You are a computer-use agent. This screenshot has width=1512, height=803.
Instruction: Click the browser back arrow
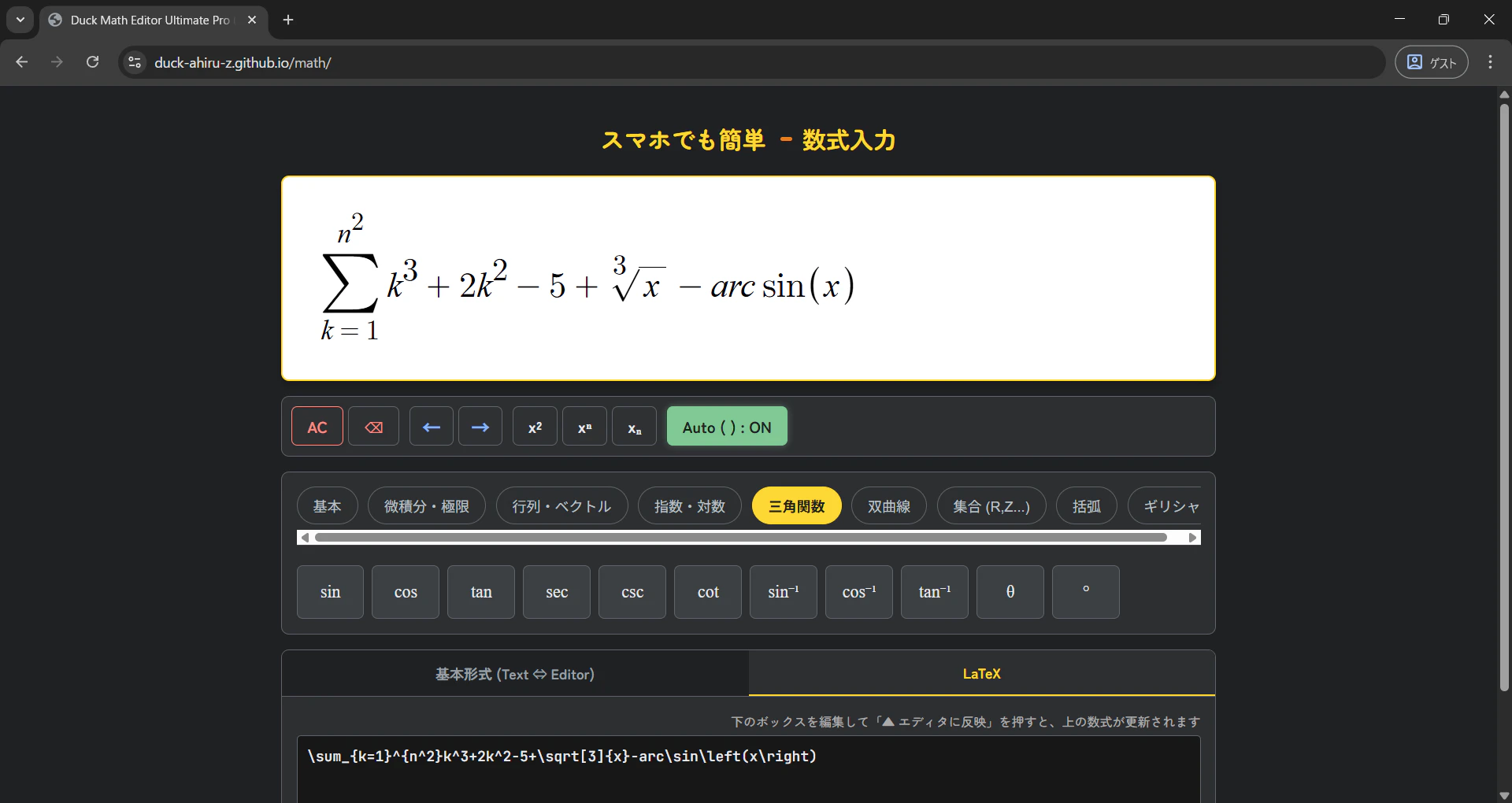(22, 62)
